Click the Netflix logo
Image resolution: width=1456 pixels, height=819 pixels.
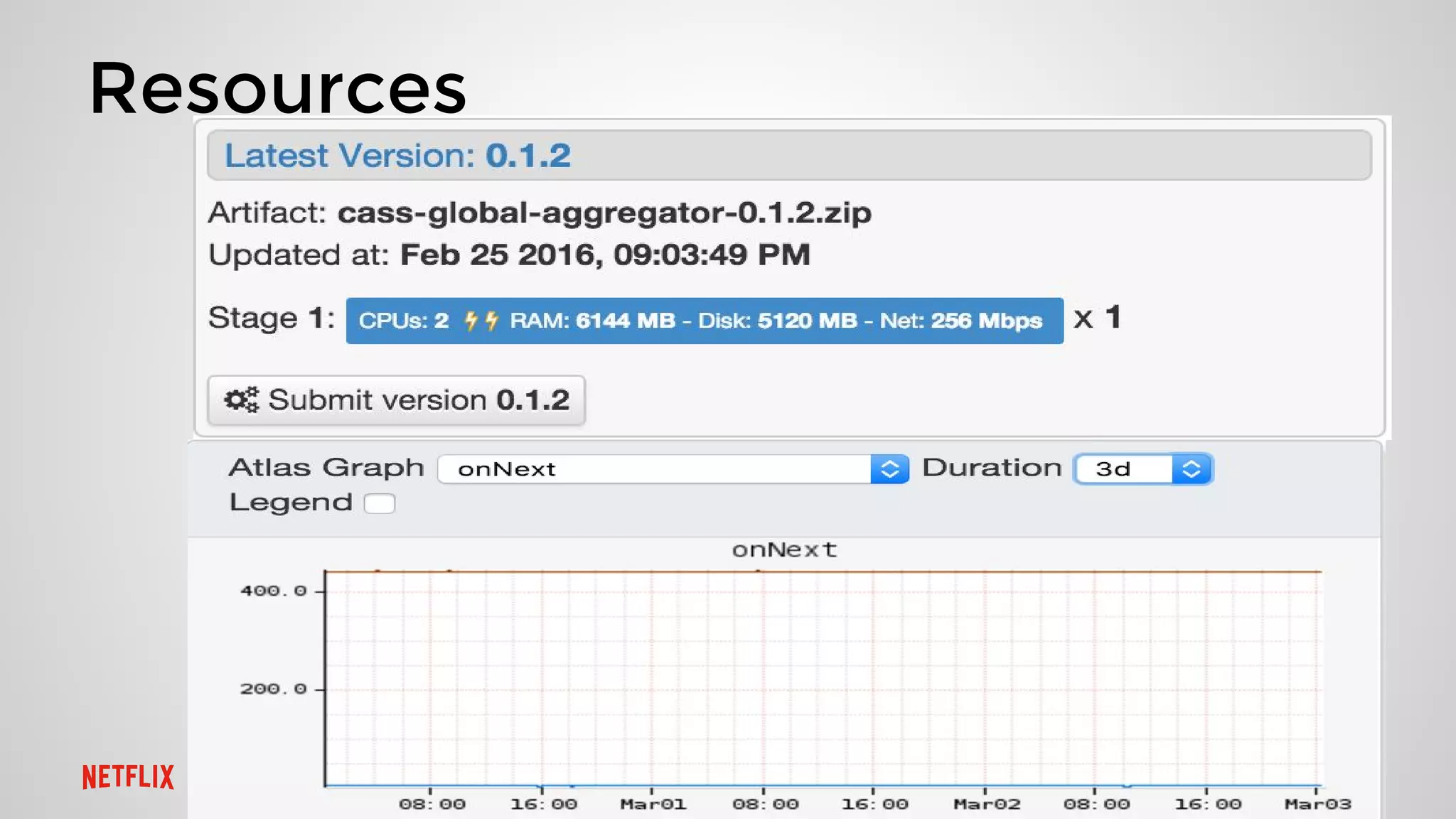(128, 777)
